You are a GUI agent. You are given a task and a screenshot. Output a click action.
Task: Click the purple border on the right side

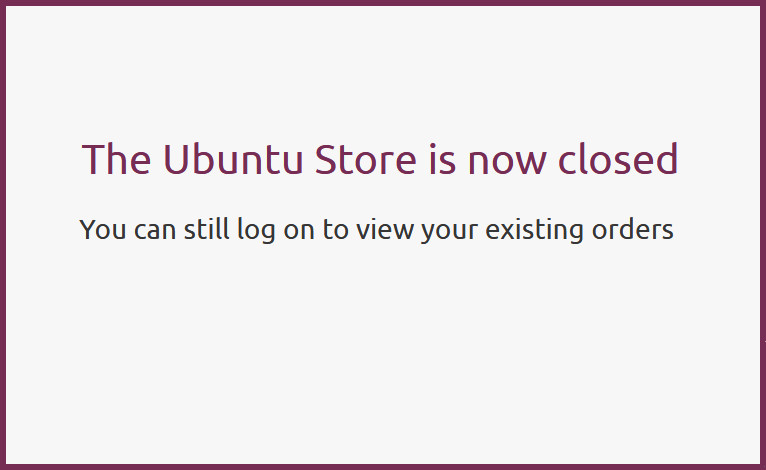(x=762, y=235)
